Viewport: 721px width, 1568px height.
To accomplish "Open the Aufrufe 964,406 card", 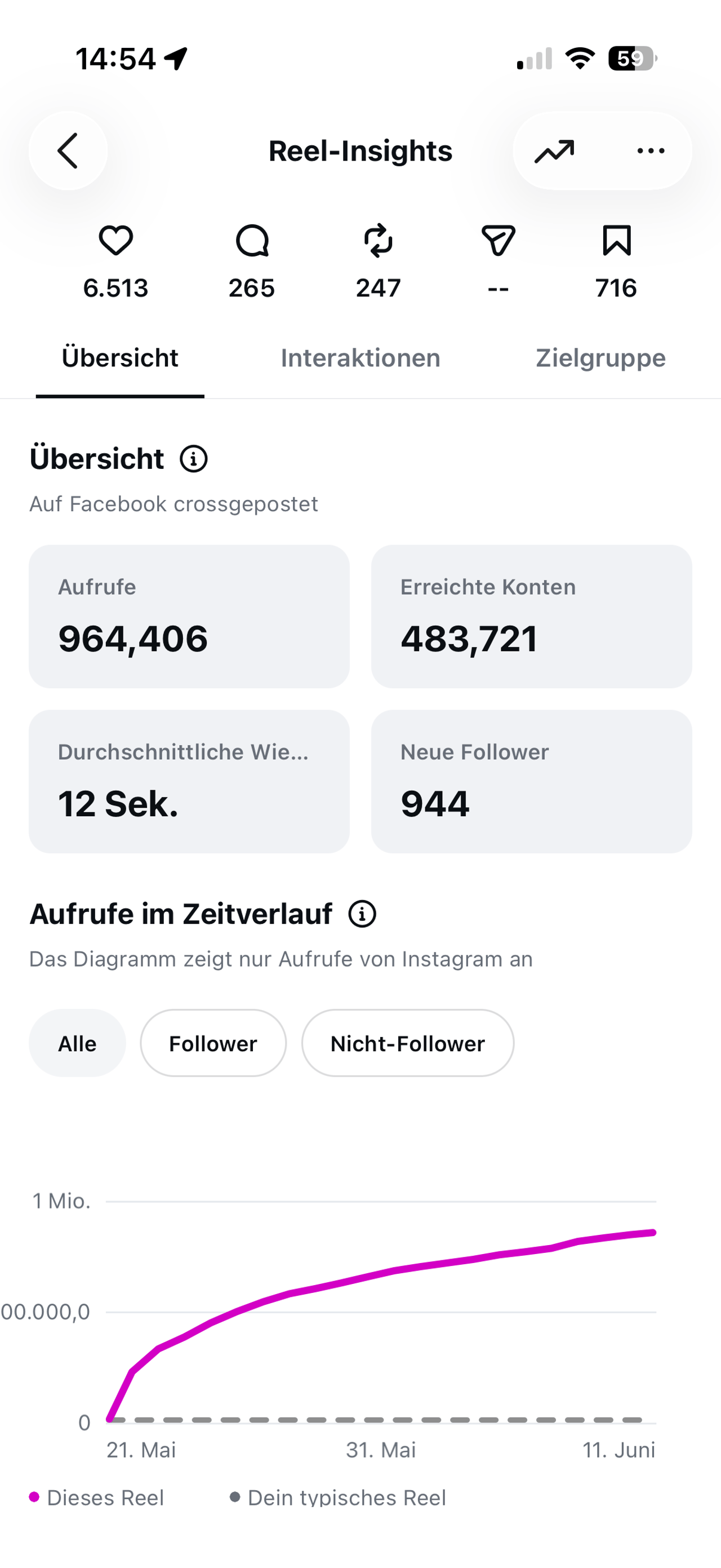I will [189, 617].
